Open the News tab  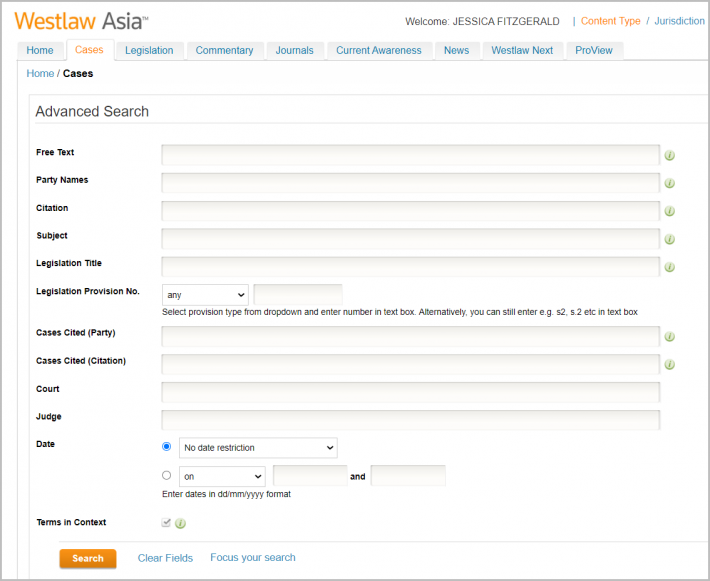(x=456, y=50)
